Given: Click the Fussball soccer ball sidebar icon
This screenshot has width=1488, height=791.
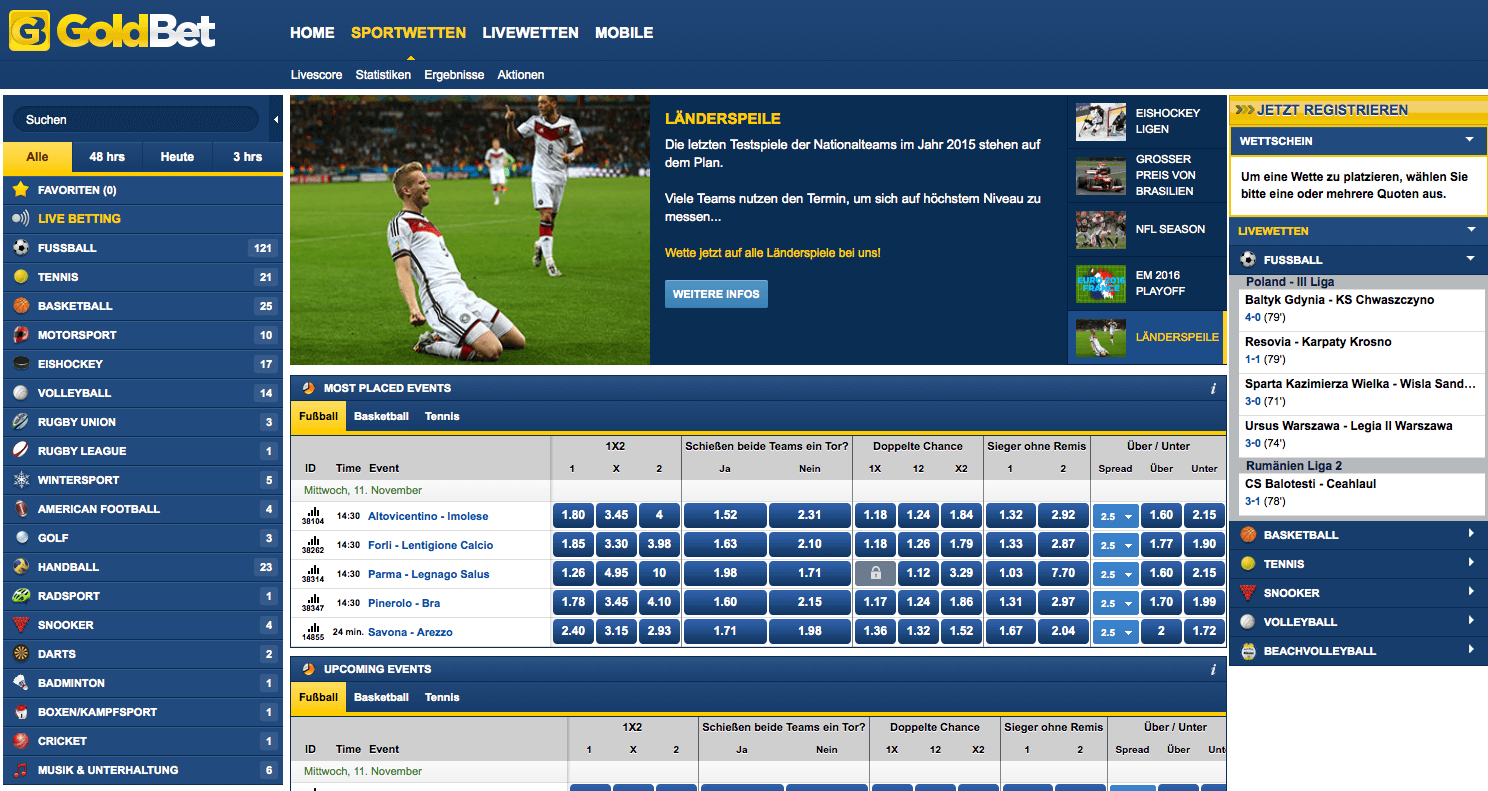Looking at the screenshot, I should point(20,247).
